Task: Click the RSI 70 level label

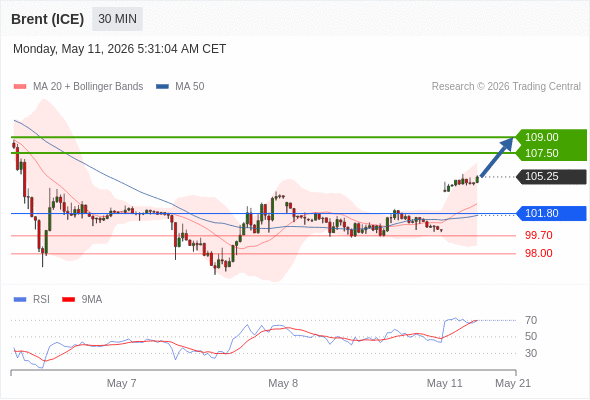Action: click(531, 320)
